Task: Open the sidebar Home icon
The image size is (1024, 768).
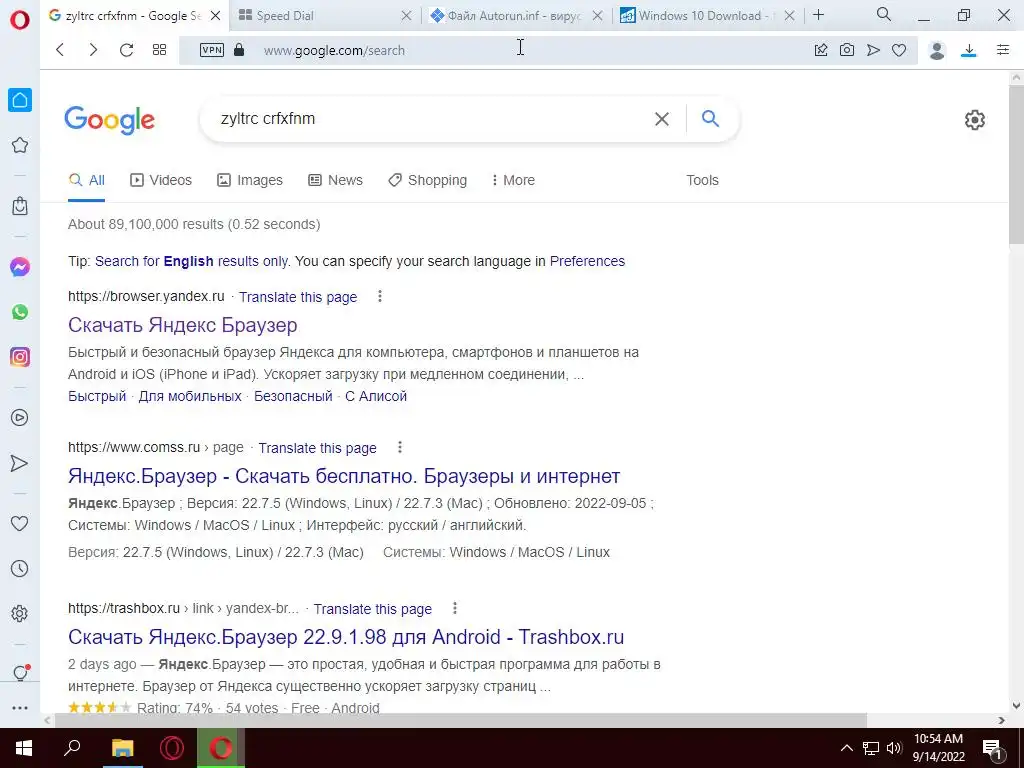Action: [20, 100]
